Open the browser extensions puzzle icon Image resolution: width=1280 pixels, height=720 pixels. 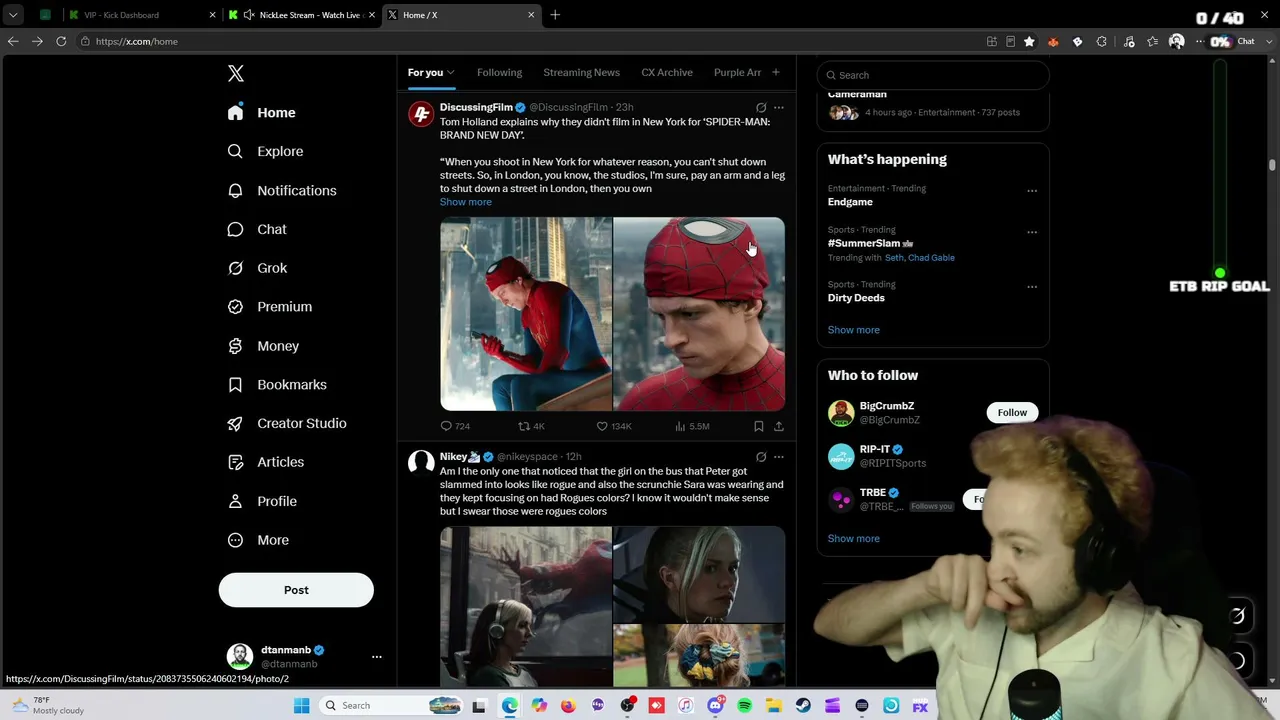[1102, 41]
